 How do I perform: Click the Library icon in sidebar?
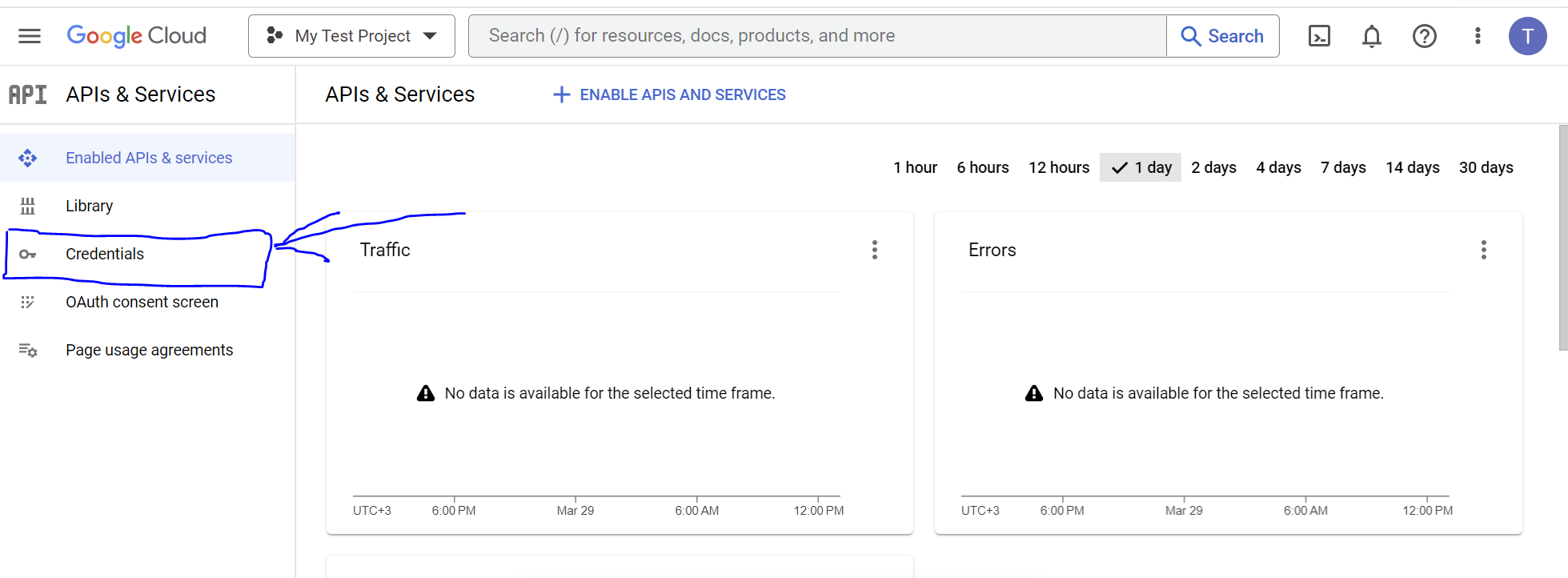(x=28, y=207)
